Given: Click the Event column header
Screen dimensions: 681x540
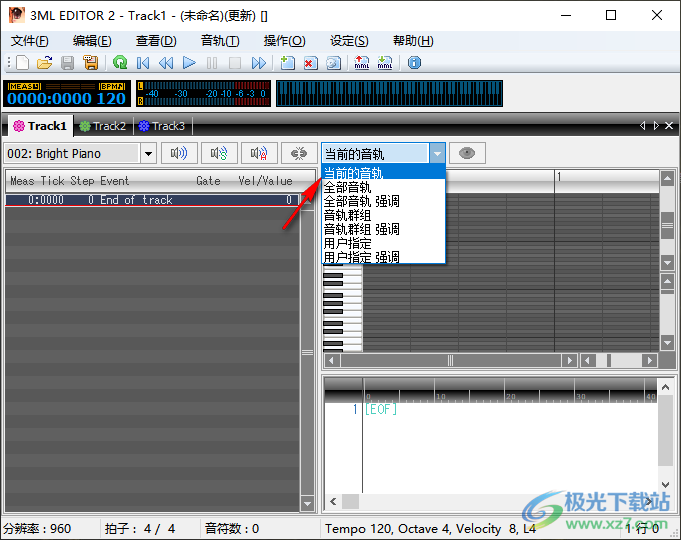Looking at the screenshot, I should (115, 181).
